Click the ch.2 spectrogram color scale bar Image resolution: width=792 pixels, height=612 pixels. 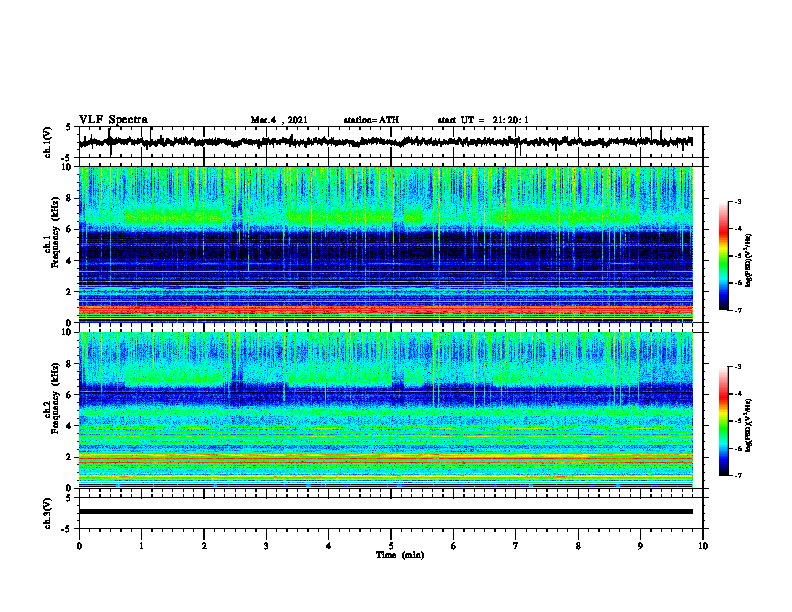pyautogui.click(x=723, y=421)
